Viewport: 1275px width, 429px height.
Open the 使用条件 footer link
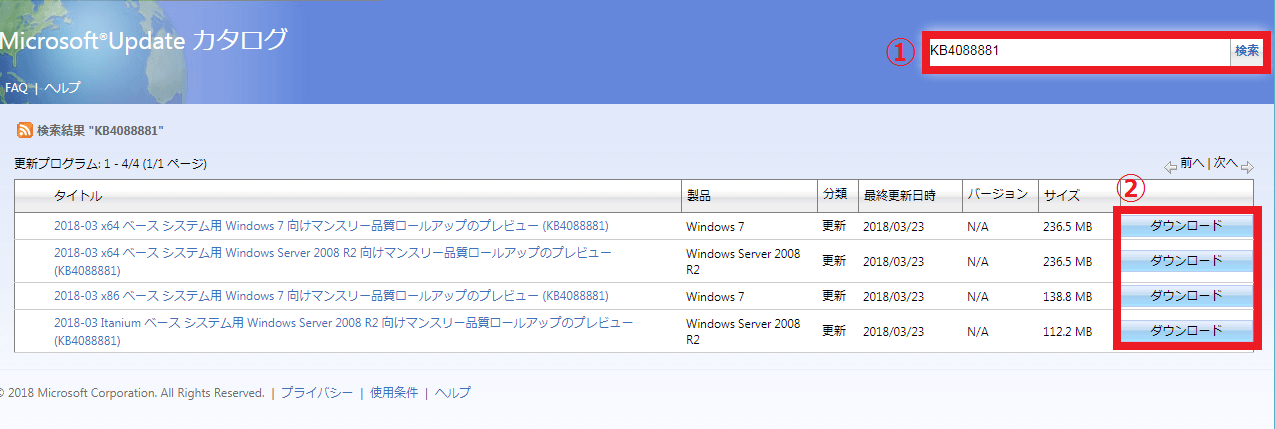[x=394, y=393]
